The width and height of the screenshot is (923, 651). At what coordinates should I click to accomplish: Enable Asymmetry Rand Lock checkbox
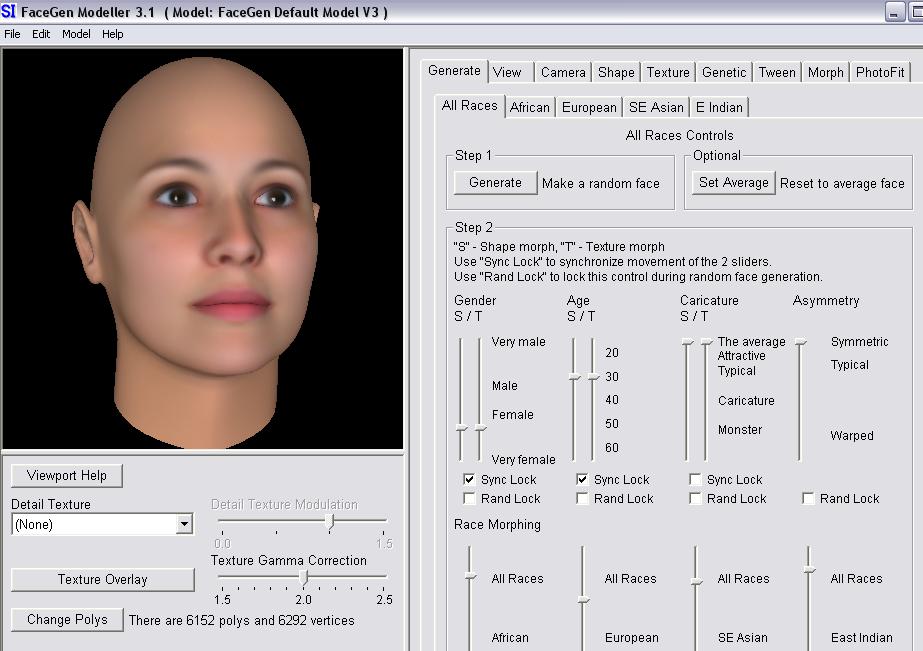coord(808,499)
